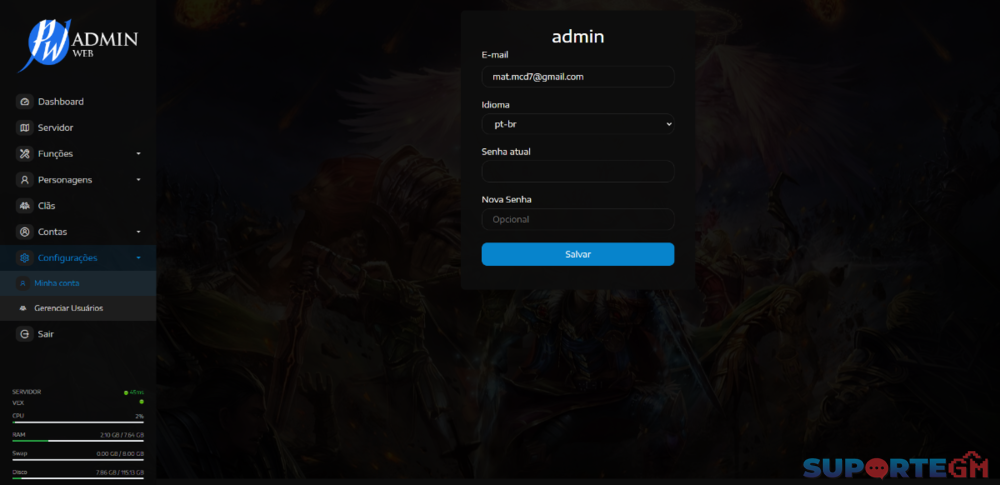Image resolution: width=1000 pixels, height=485 pixels.
Task: Click the Personagens person icon
Action: tap(25, 180)
